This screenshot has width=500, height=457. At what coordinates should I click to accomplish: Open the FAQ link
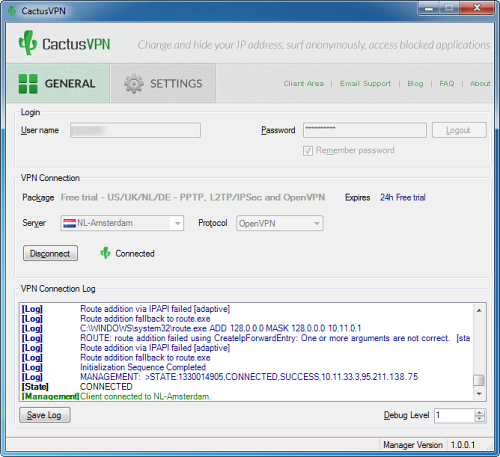pyautogui.click(x=447, y=83)
